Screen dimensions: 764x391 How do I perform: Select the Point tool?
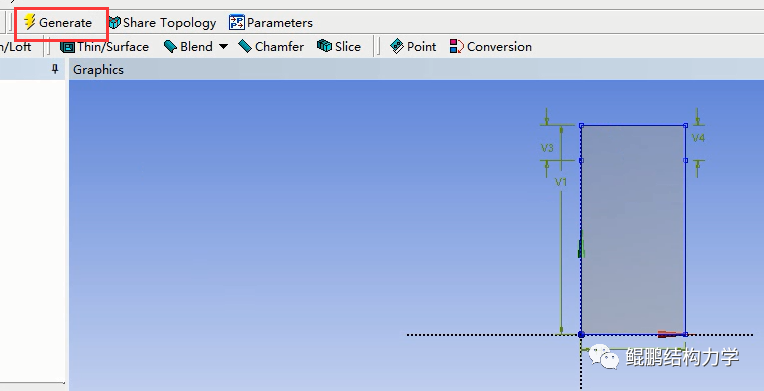point(413,47)
